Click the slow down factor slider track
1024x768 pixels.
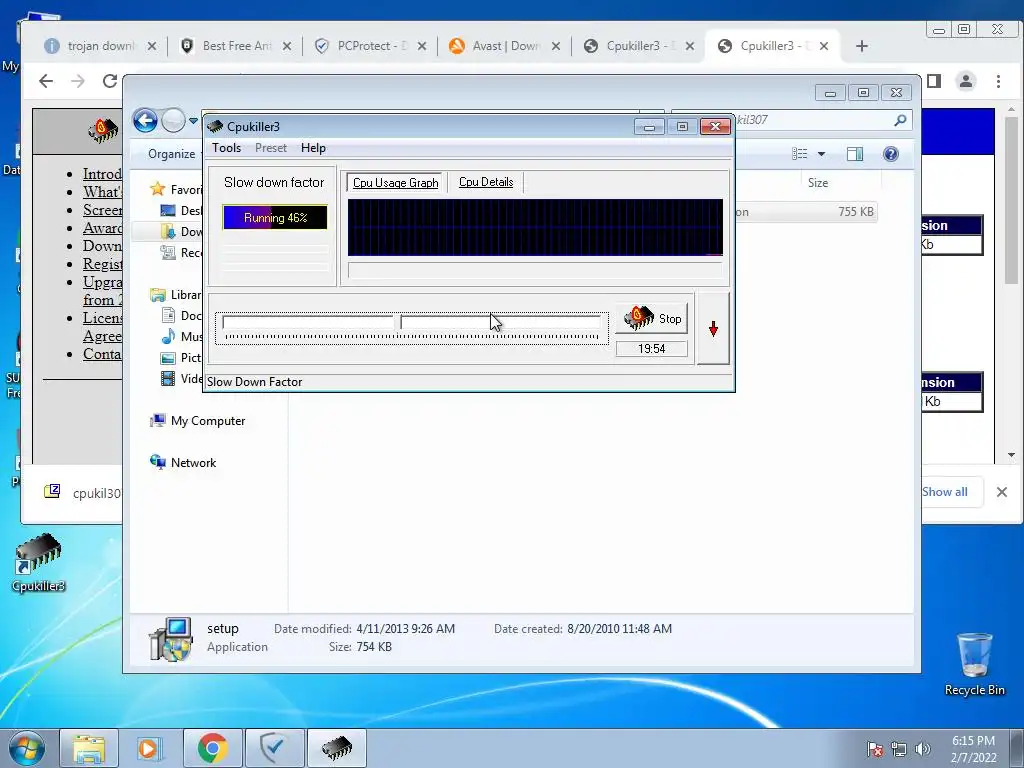point(411,322)
